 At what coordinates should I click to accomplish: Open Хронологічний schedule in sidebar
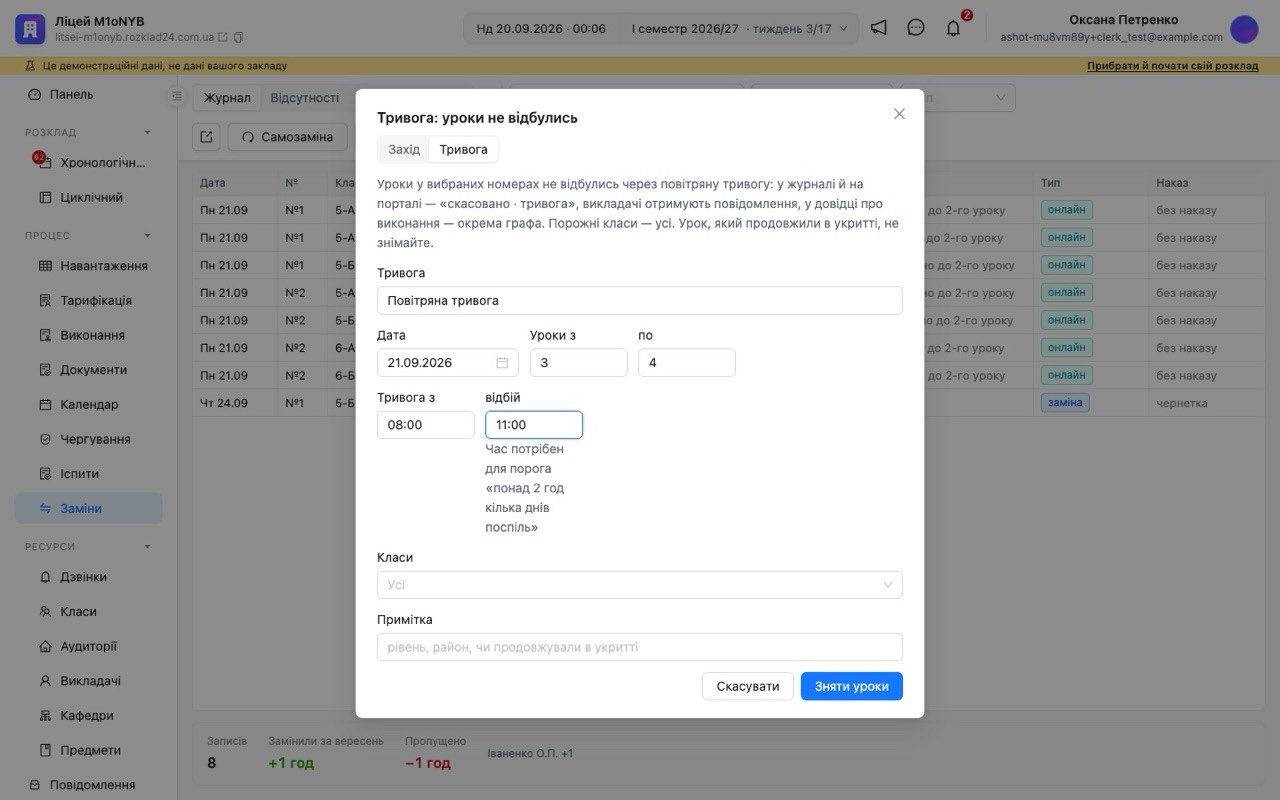click(88, 163)
